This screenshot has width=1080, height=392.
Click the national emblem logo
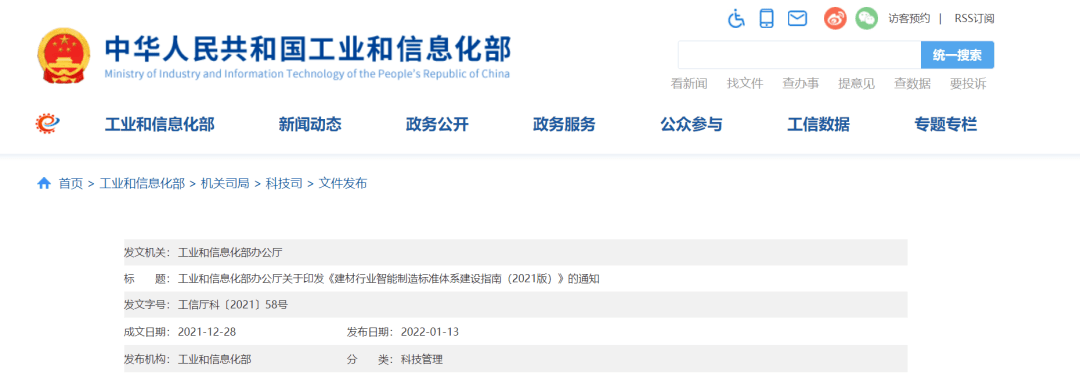click(63, 56)
